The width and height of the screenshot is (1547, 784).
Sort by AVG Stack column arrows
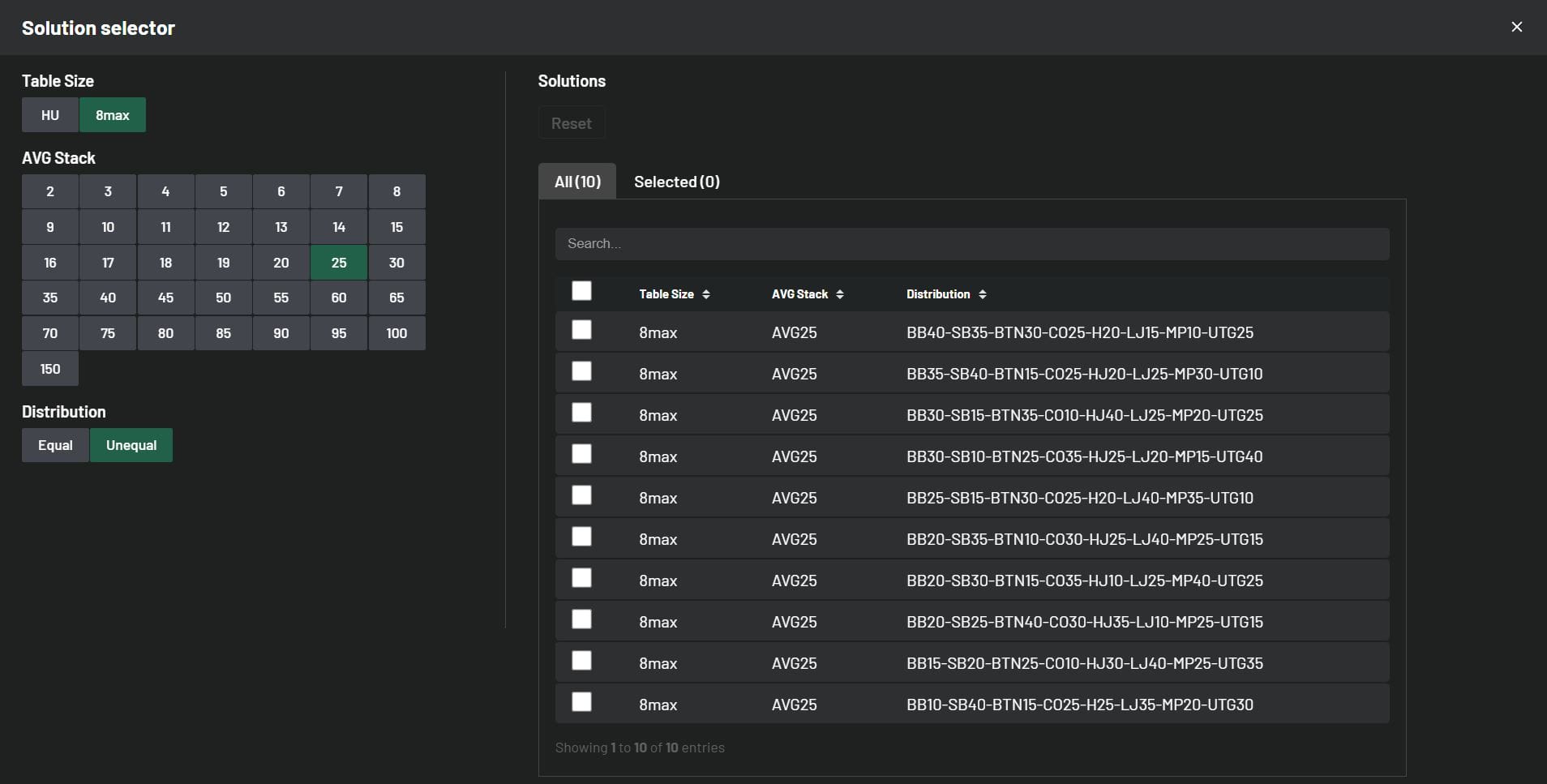pyautogui.click(x=840, y=294)
